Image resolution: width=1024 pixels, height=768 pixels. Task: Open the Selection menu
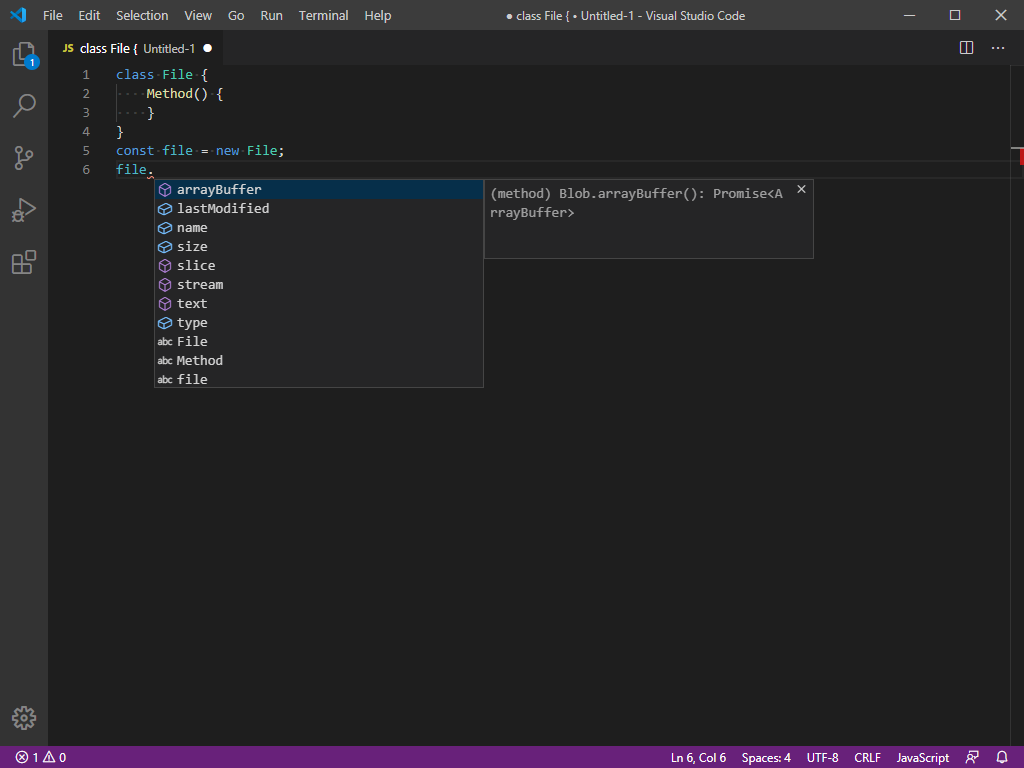(x=142, y=15)
